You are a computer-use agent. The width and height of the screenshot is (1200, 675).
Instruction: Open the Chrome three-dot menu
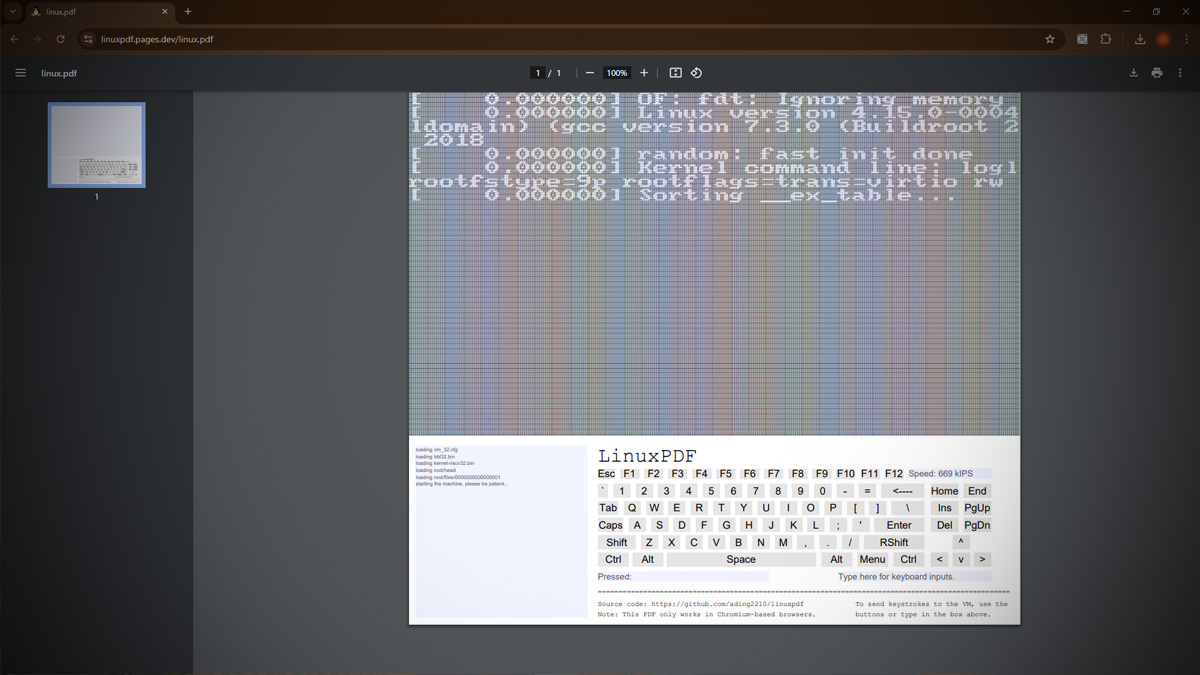point(1187,39)
